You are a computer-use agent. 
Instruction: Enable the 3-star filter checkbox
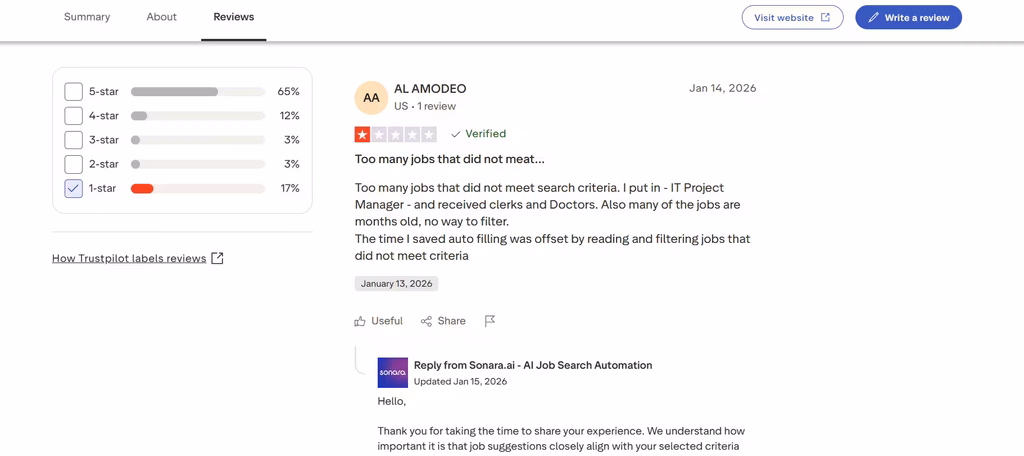pos(73,140)
